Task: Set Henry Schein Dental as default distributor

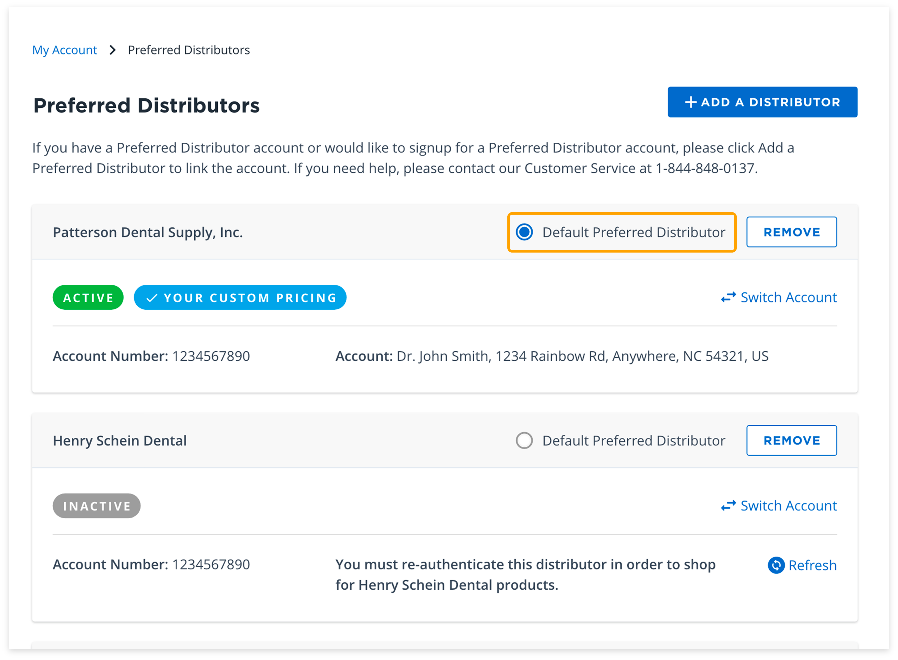Action: tap(524, 440)
